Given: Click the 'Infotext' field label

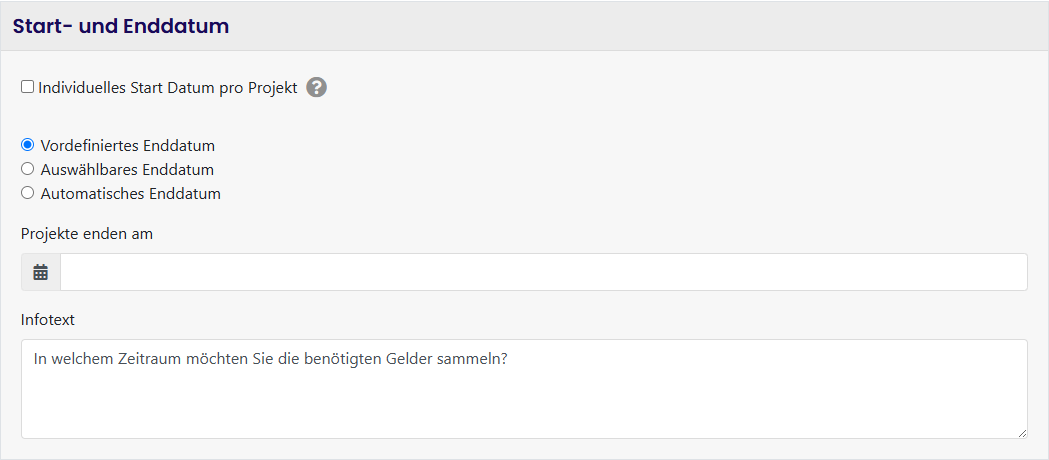Looking at the screenshot, I should pyautogui.click(x=48, y=320).
